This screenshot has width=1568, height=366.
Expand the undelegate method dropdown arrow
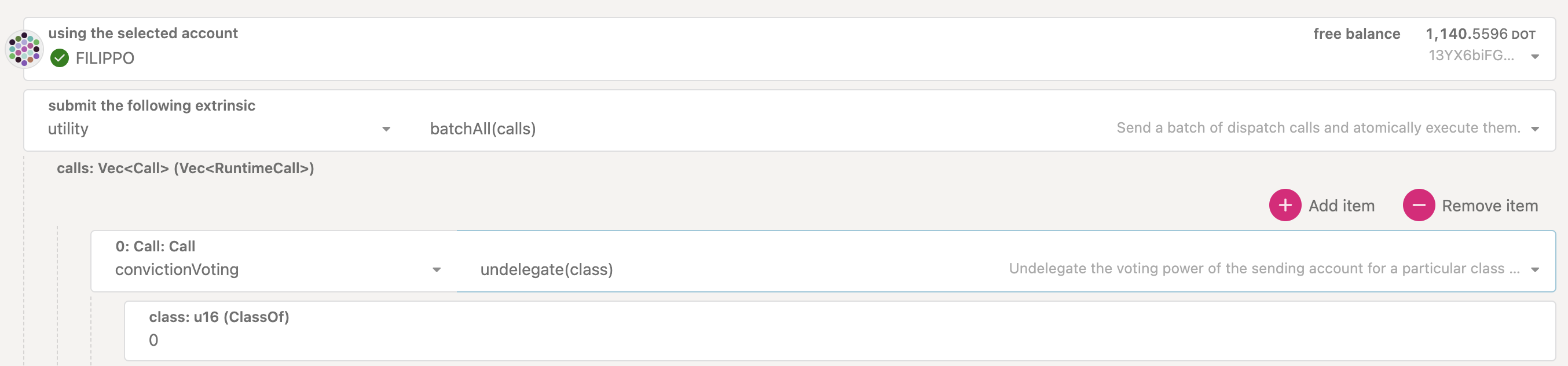coord(1535,270)
